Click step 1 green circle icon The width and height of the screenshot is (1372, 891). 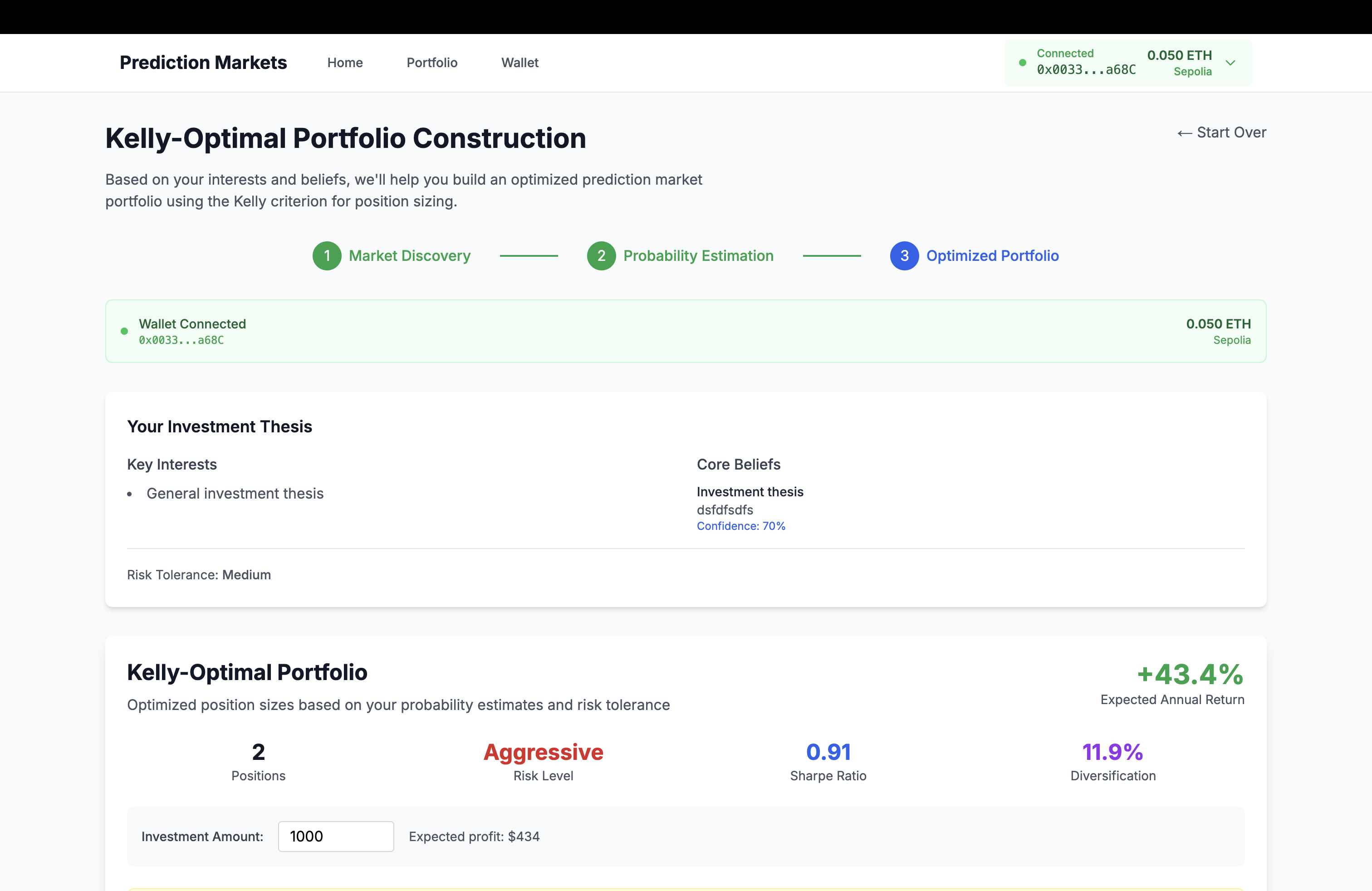327,256
